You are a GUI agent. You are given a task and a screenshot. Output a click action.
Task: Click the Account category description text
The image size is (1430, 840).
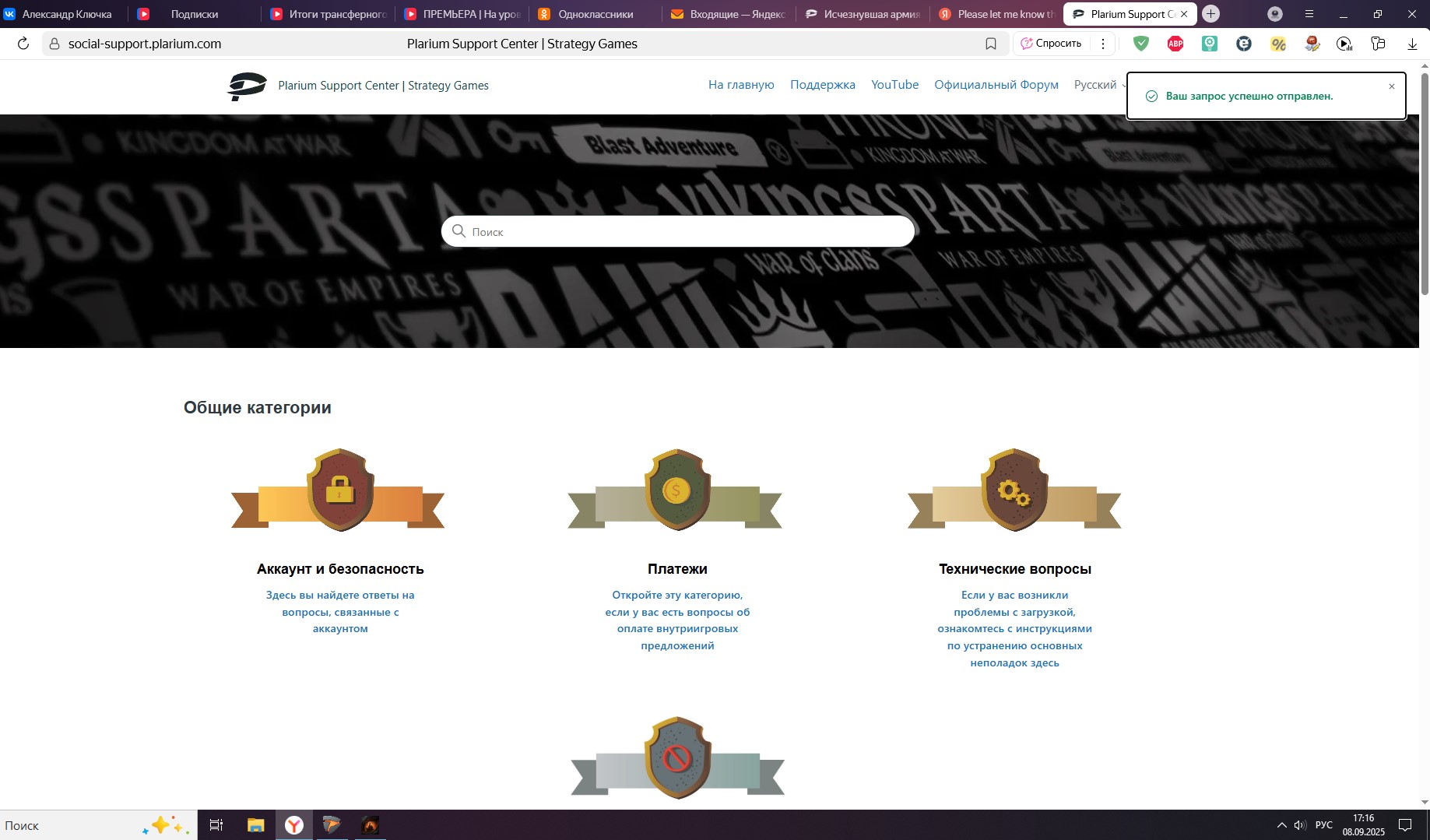[340, 612]
